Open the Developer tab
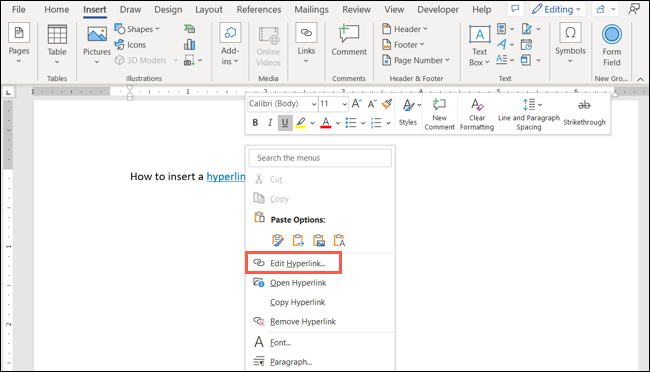This screenshot has width=650, height=372. coord(438,9)
